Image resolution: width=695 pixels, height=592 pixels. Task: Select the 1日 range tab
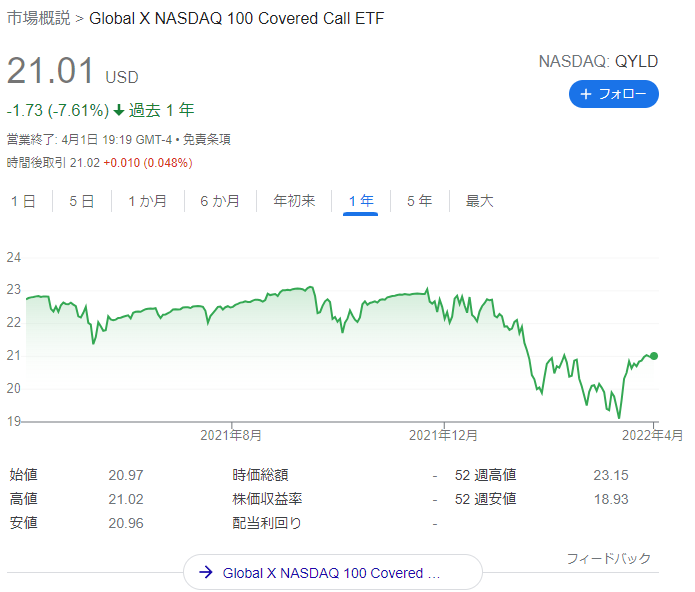tap(23, 201)
